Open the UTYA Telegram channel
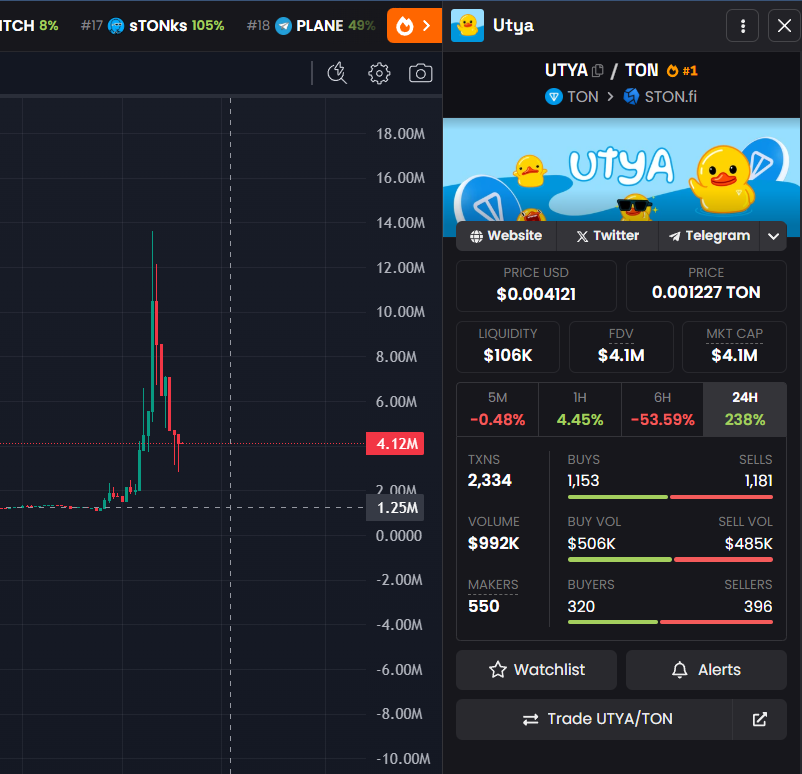 point(709,236)
